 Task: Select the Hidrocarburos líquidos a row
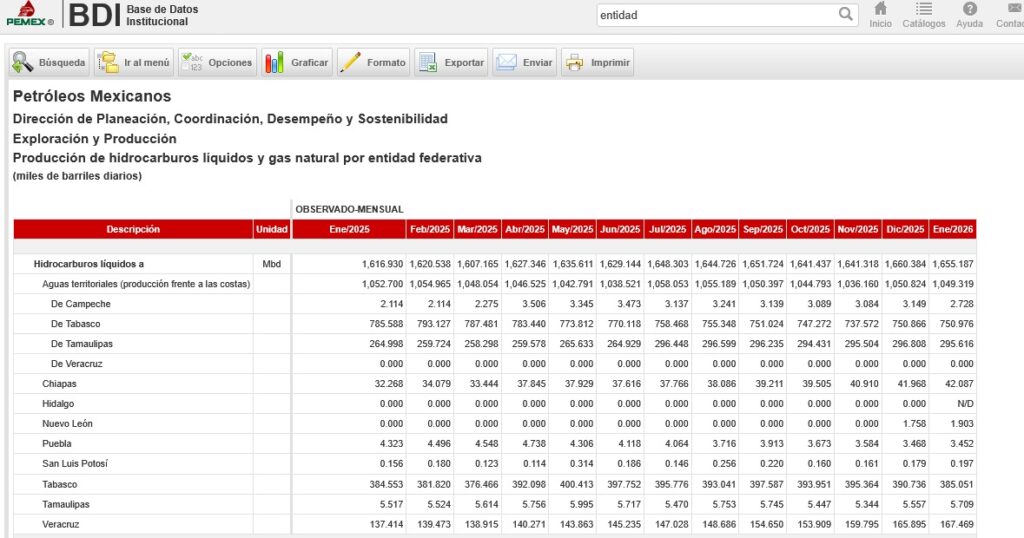coord(89,264)
